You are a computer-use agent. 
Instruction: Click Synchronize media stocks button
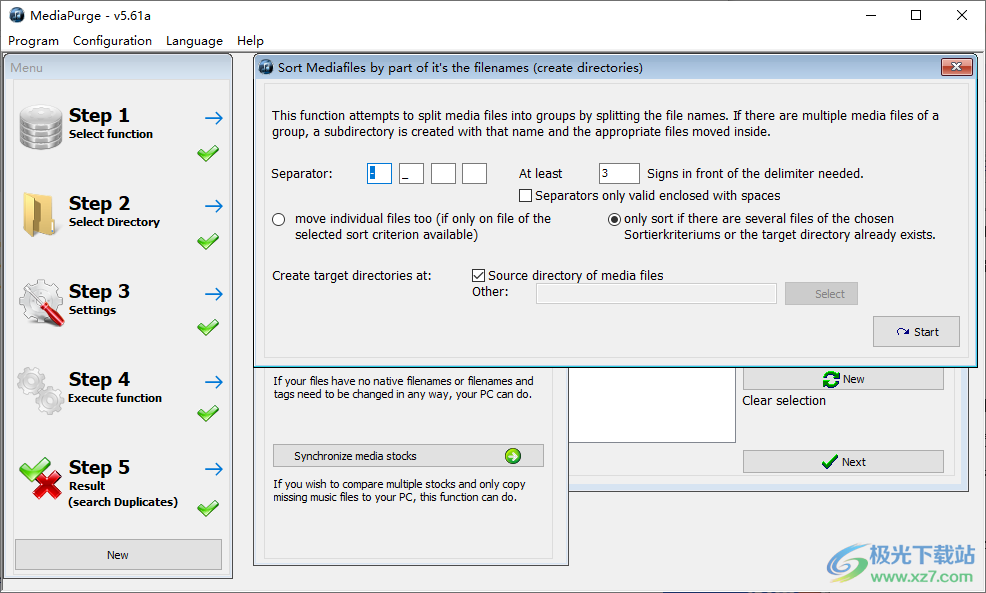408,456
